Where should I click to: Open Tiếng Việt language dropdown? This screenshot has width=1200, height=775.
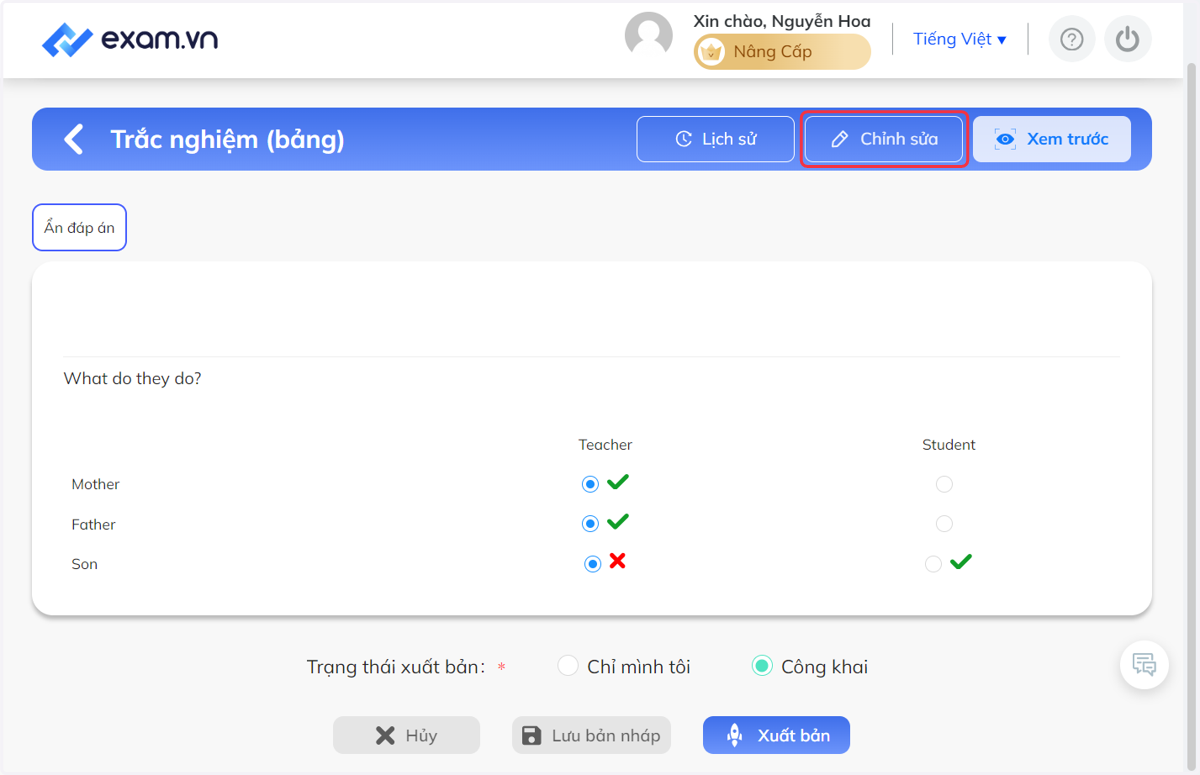tap(960, 39)
